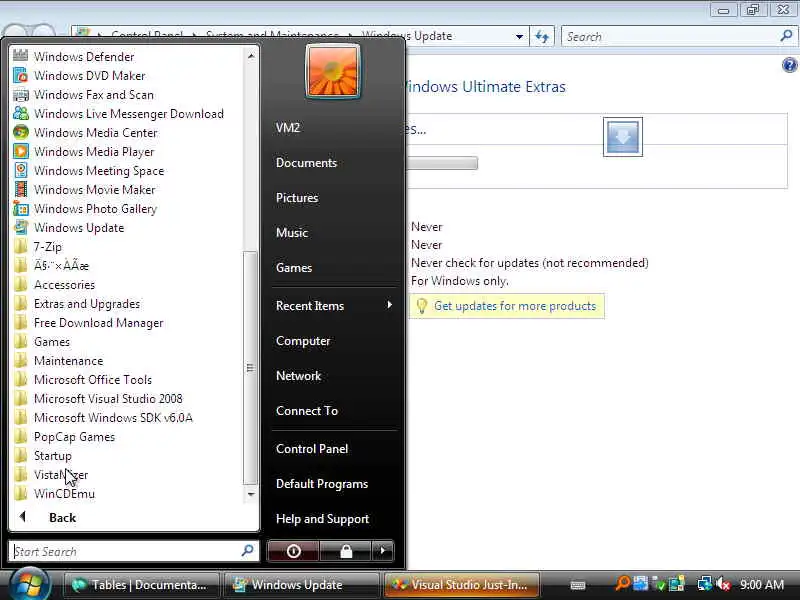The width and height of the screenshot is (800, 600).
Task: Click the power sleep button
Action: [293, 551]
